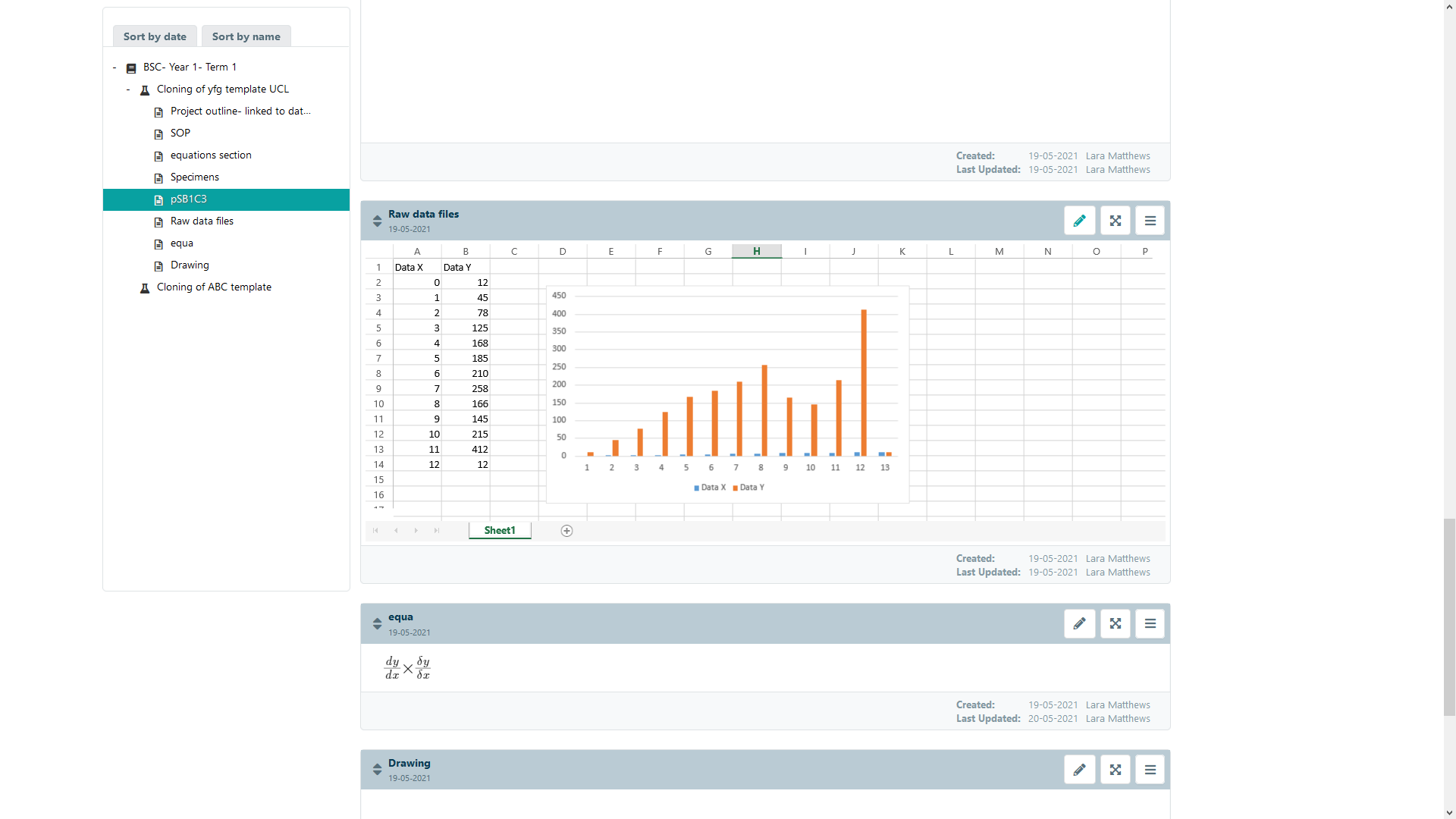Open fullscreen view for equa section
The height and width of the screenshot is (819, 1456).
point(1115,623)
